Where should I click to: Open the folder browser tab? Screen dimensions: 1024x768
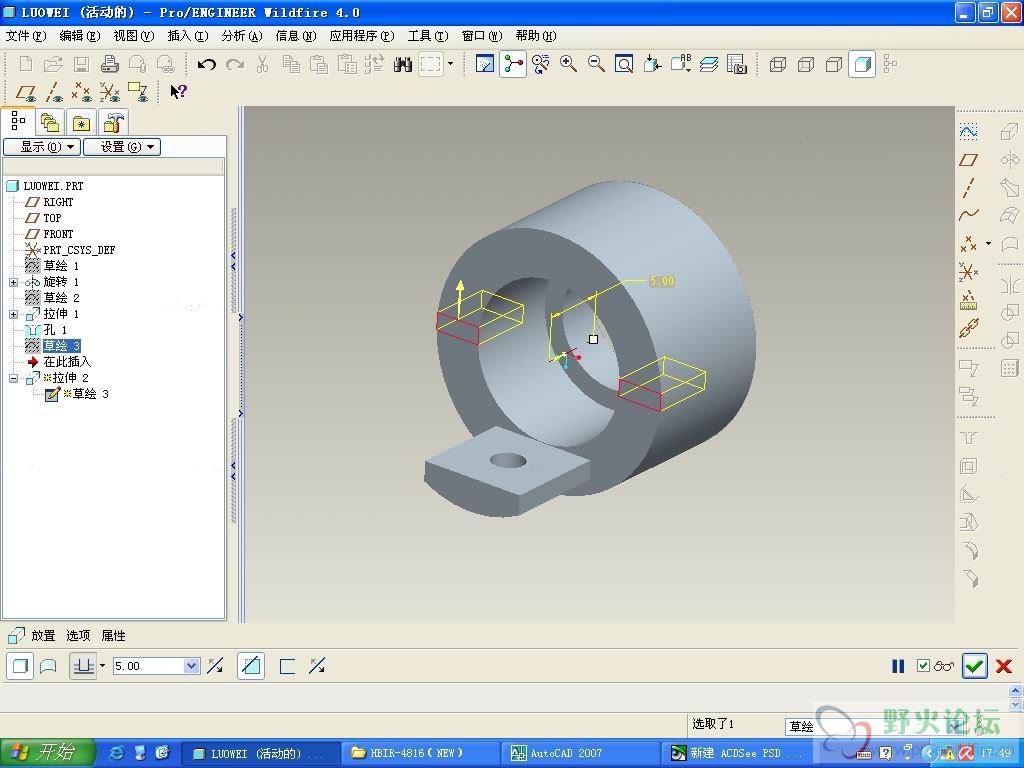tap(50, 122)
